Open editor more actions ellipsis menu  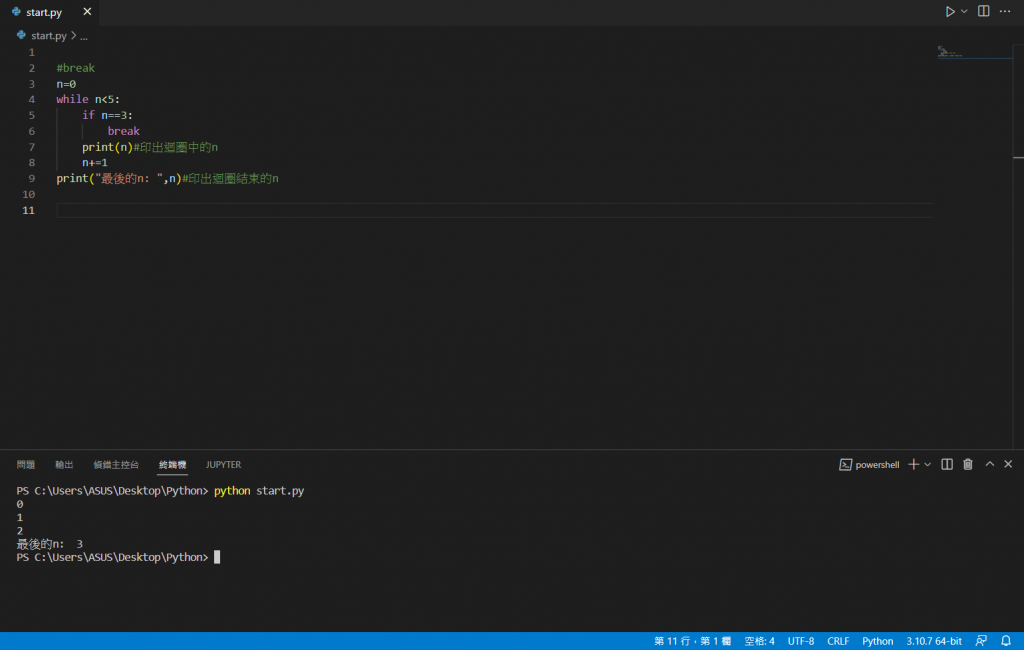(x=1004, y=12)
